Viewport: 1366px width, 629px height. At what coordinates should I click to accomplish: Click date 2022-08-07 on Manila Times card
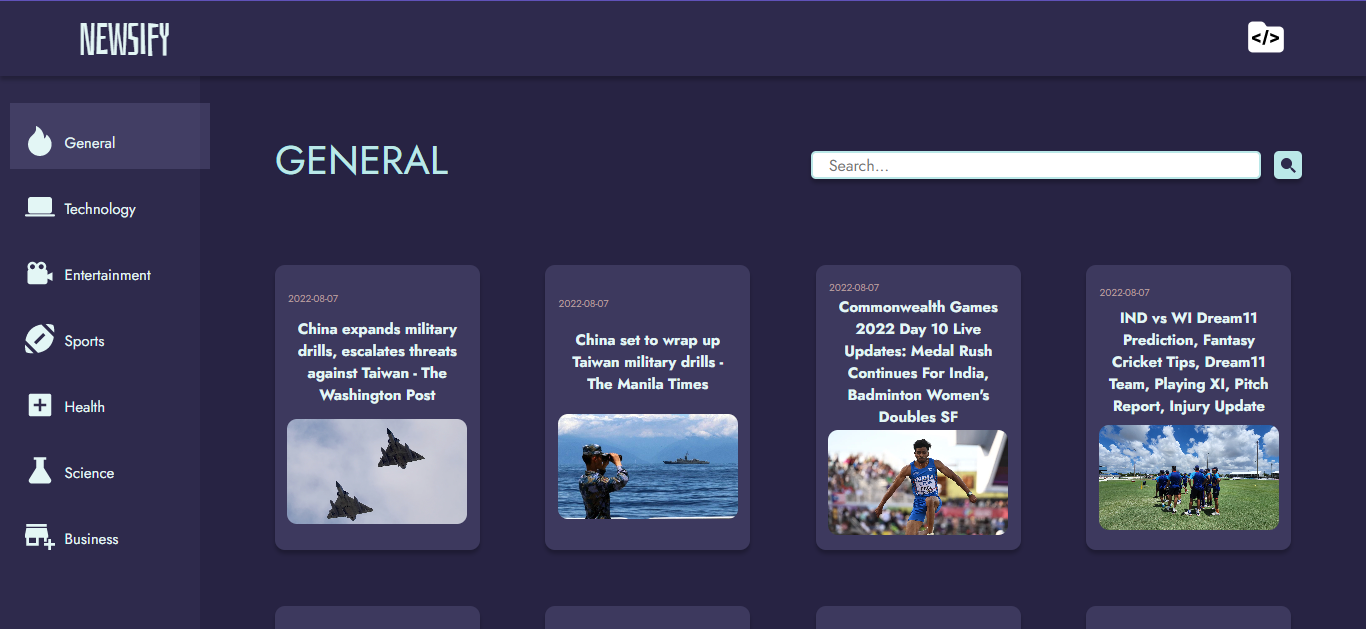click(x=584, y=304)
